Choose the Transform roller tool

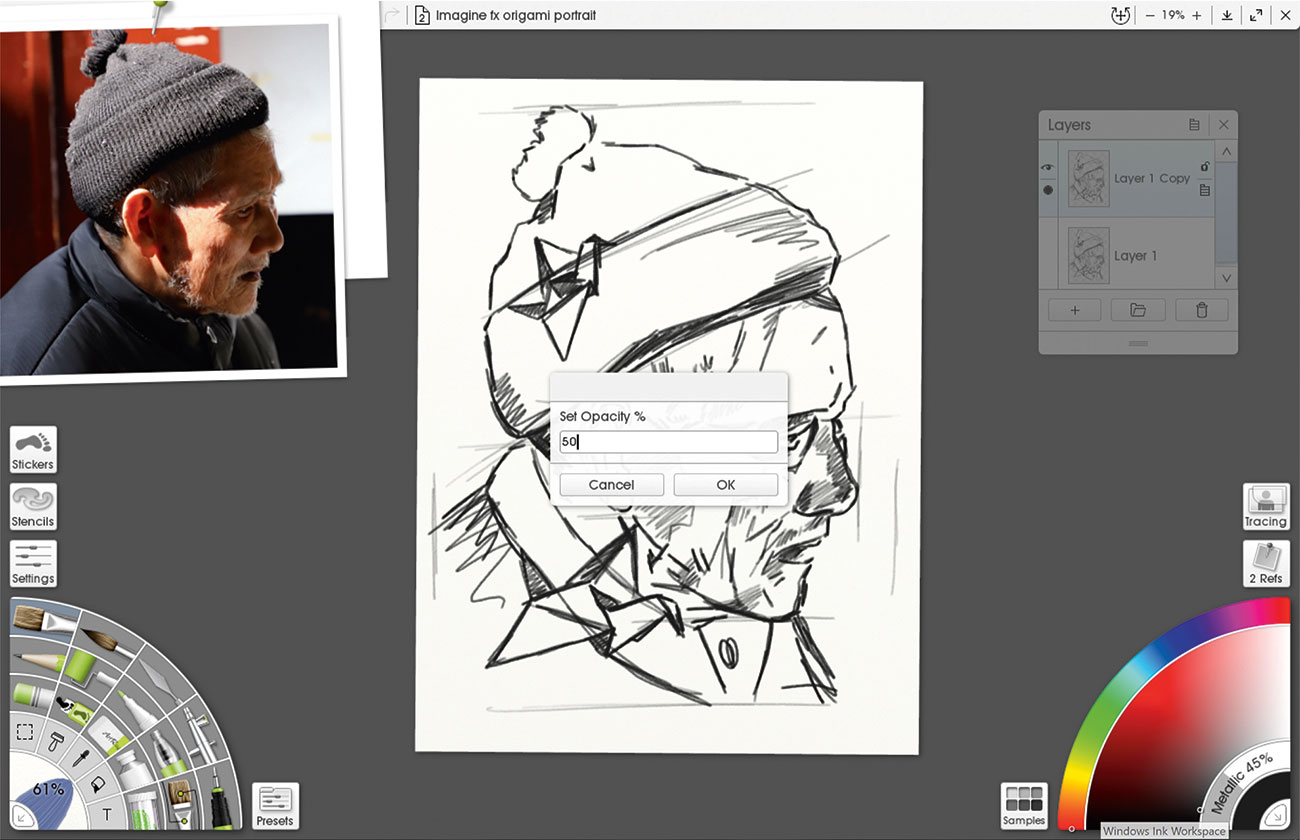57,742
